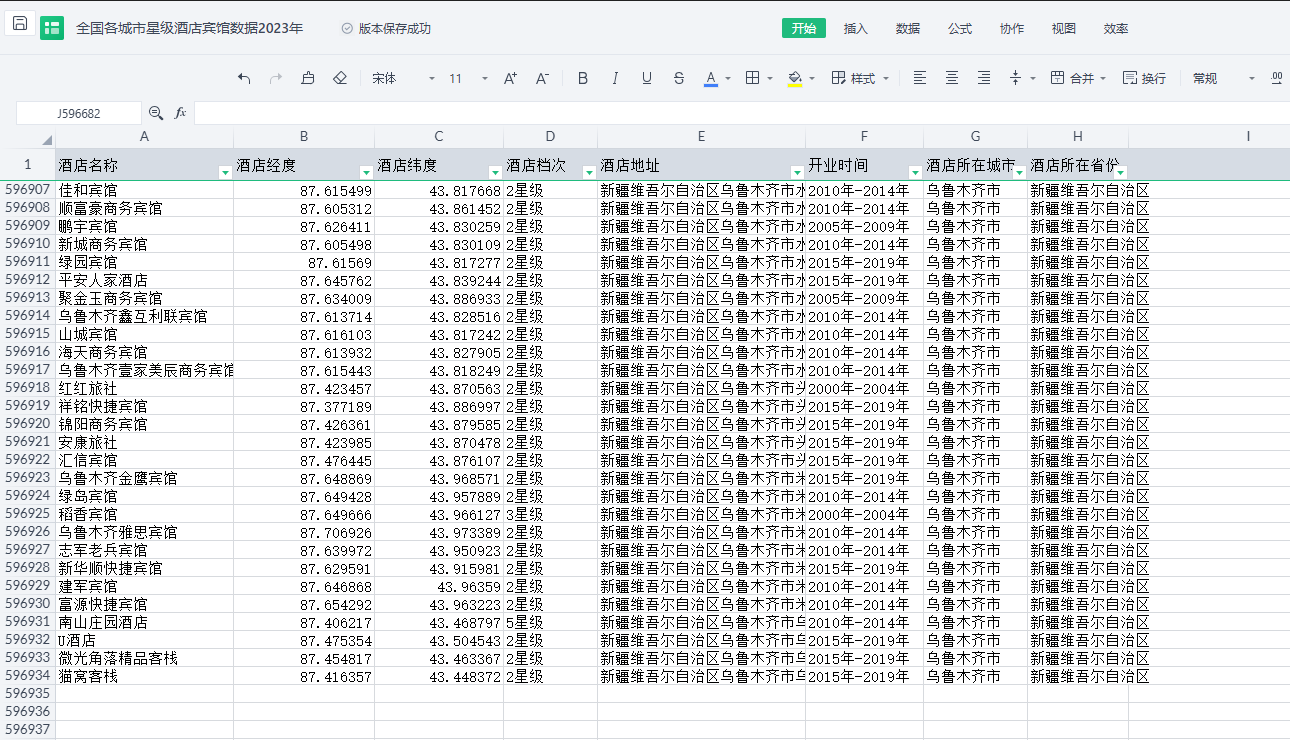Decrease font size with A- icon
The width and height of the screenshot is (1290, 740).
pyautogui.click(x=542, y=78)
